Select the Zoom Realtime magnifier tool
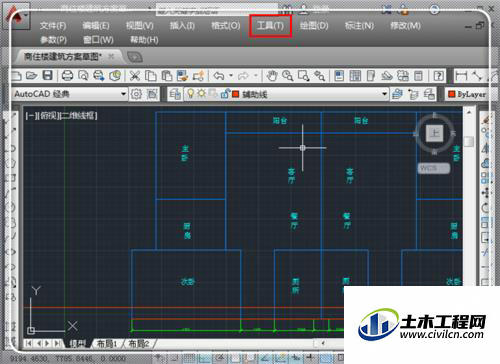Screen dimensions: 500x364 point(288,76)
